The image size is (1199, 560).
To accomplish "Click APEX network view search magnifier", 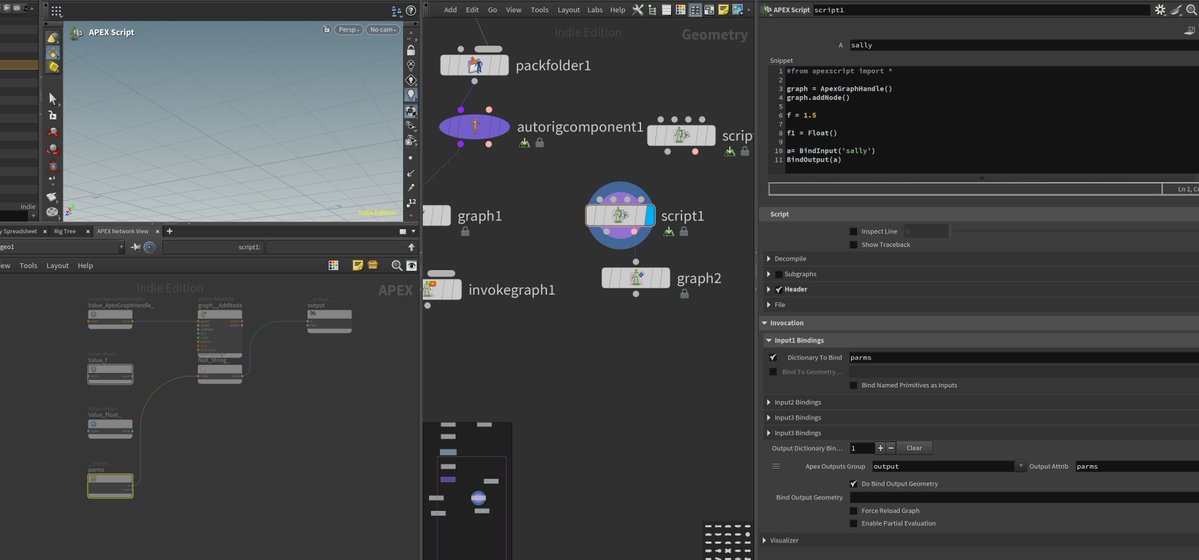I will point(397,265).
